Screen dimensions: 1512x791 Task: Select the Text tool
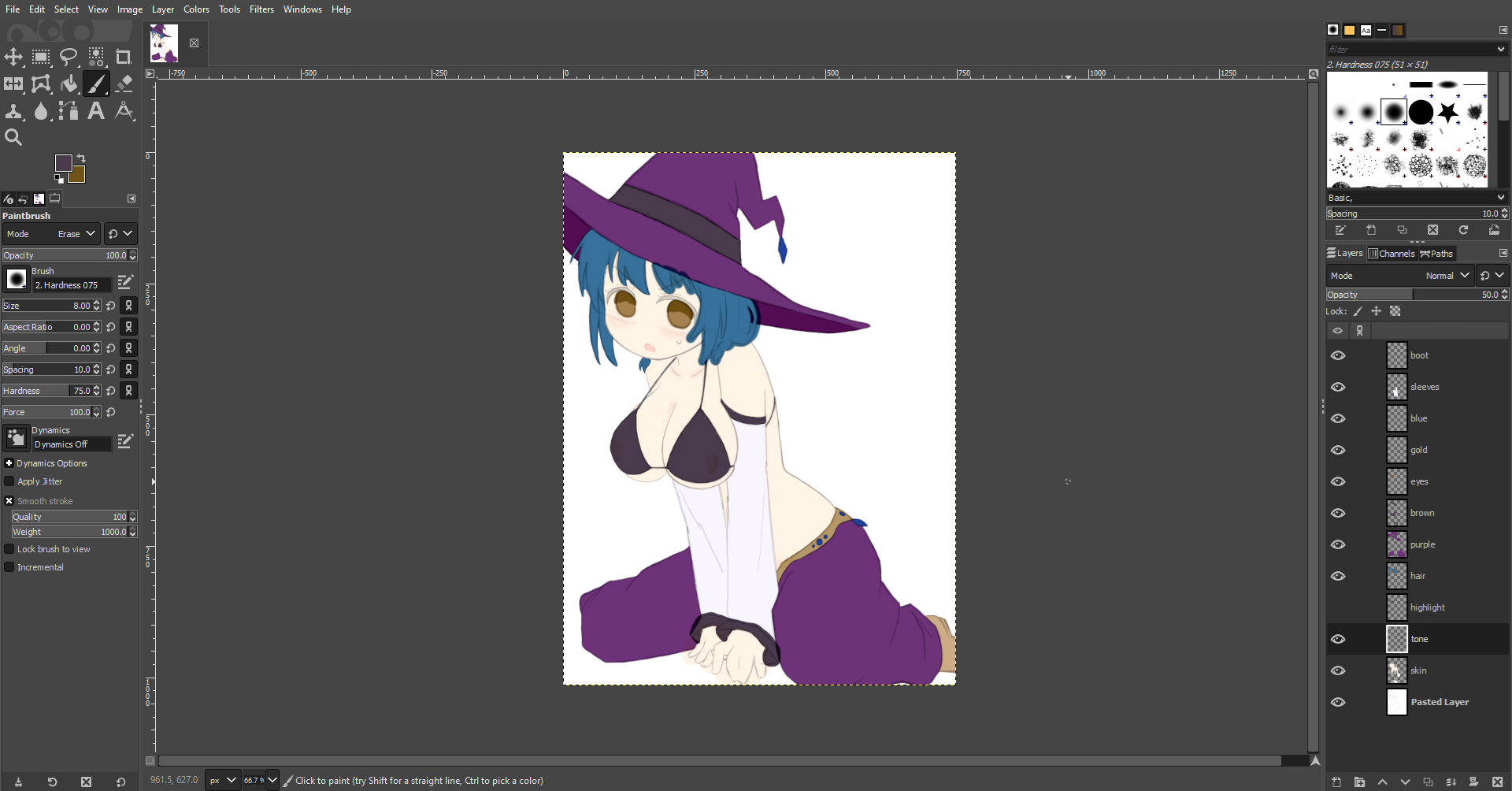[96, 111]
